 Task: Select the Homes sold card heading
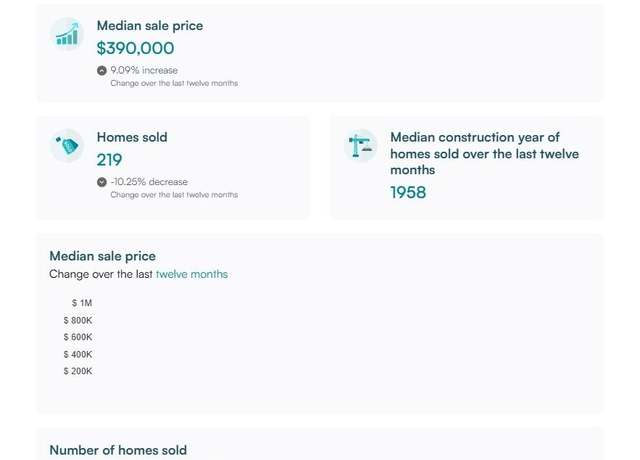[132, 137]
